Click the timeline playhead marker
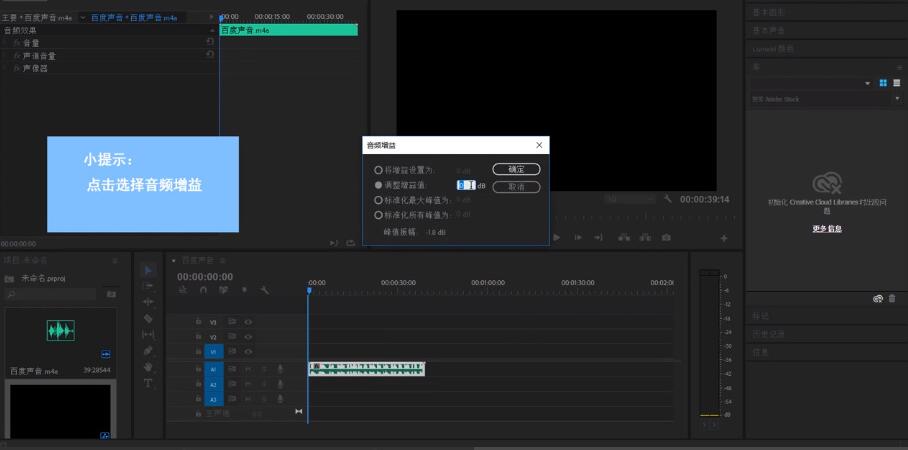 click(309, 290)
